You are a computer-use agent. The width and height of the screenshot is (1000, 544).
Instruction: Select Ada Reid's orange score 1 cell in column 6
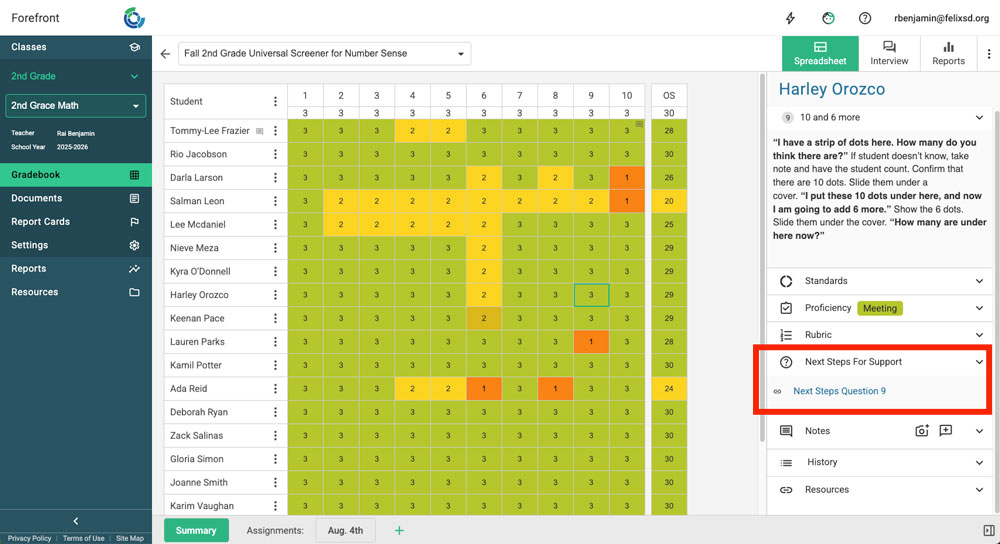[x=484, y=389]
